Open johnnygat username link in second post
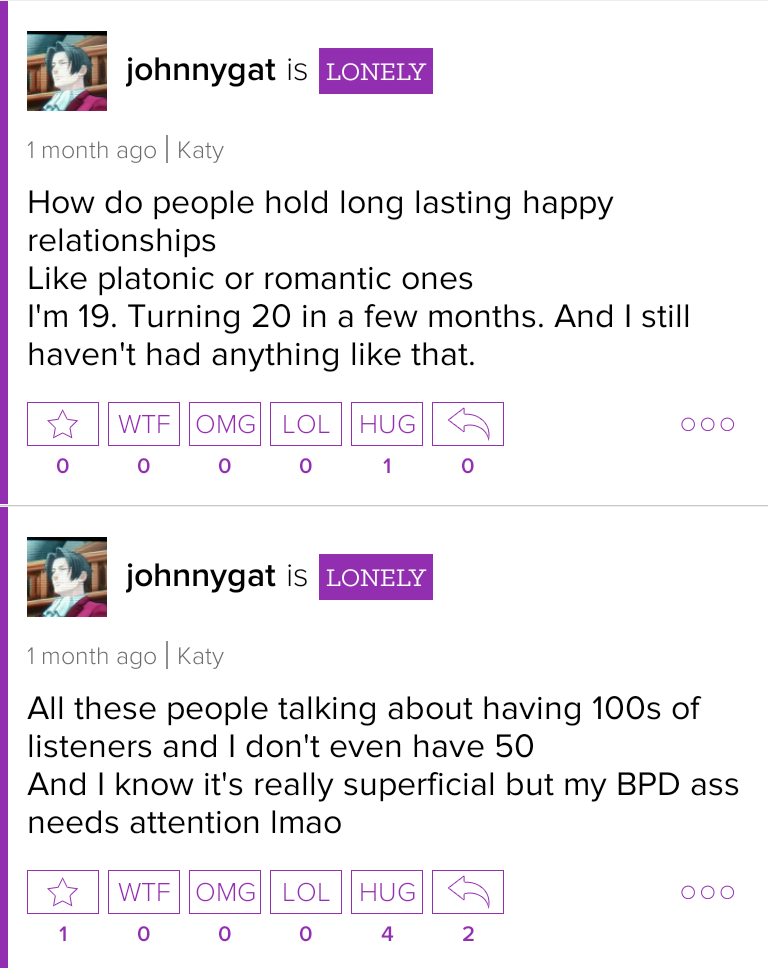This screenshot has width=768, height=968. pos(201,577)
